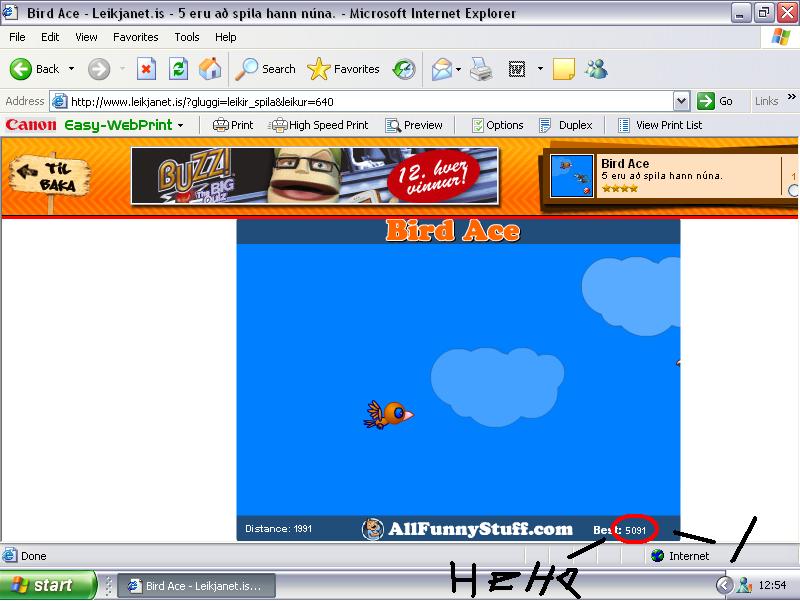Click the Canon Easy-WebPrint logo
The image size is (800, 601).
coord(89,125)
